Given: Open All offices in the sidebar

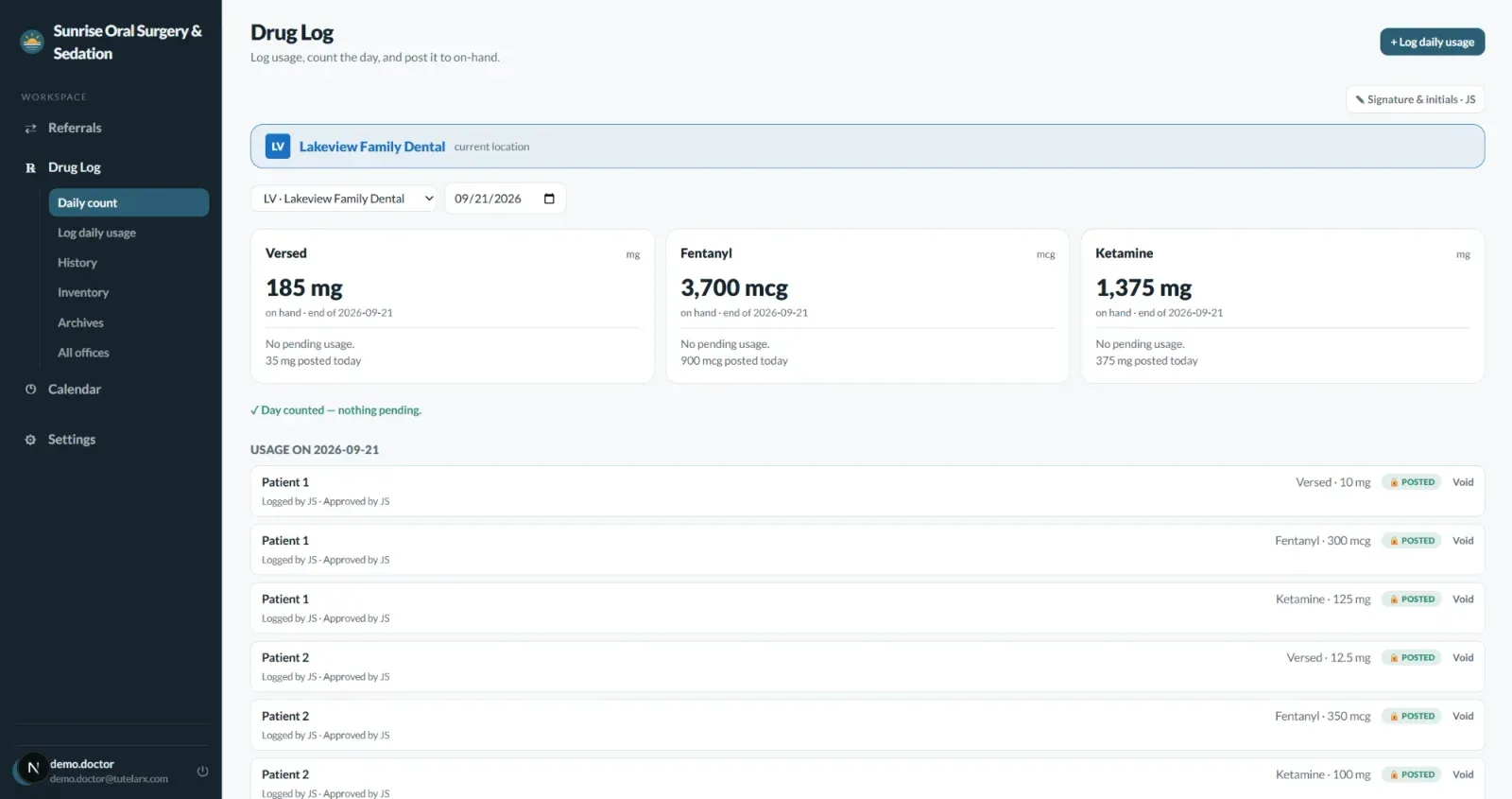Looking at the screenshot, I should [x=83, y=353].
